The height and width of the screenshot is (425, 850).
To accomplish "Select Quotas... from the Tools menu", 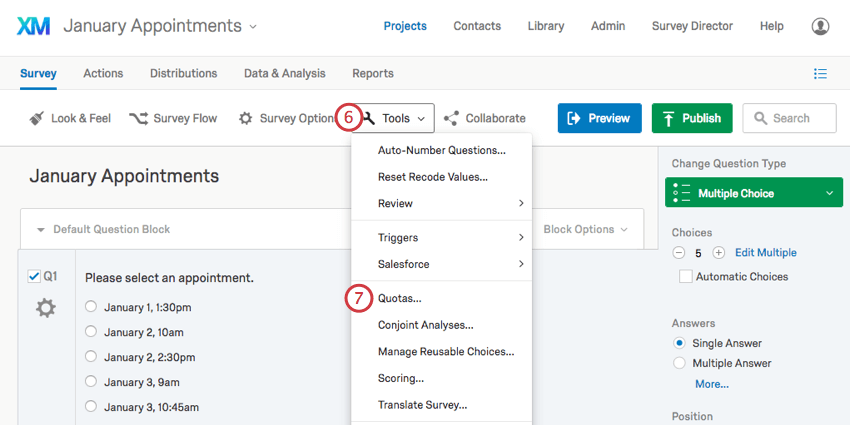I will (400, 298).
